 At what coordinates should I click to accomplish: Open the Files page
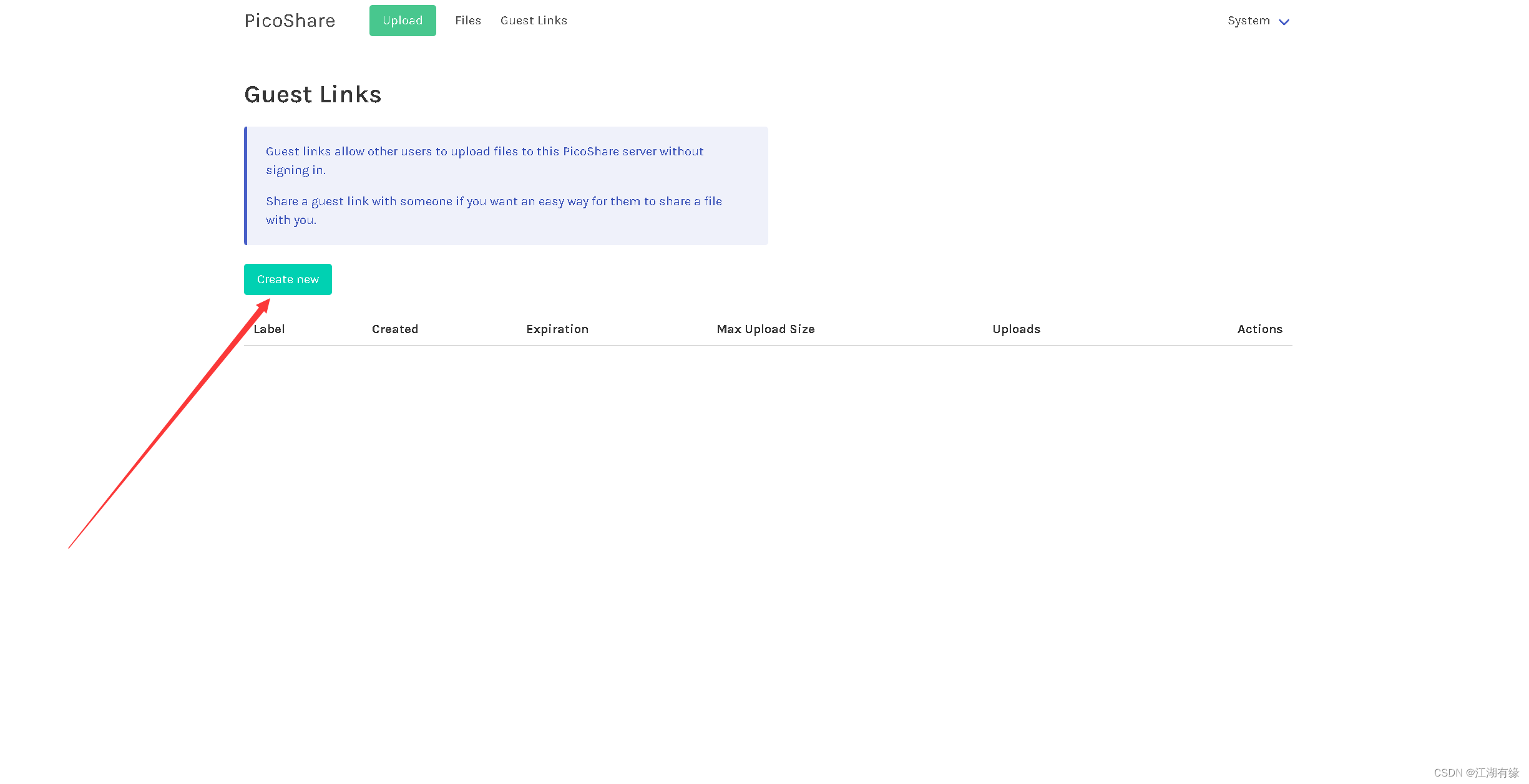click(467, 21)
